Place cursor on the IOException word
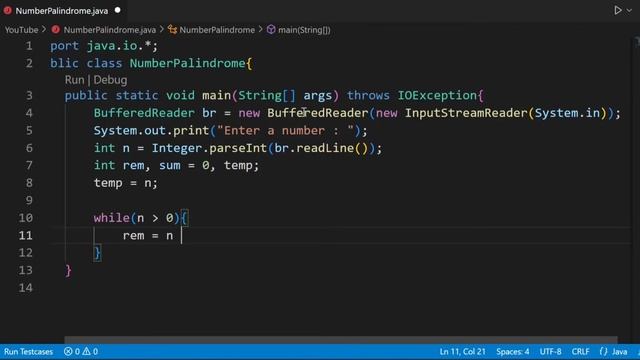The image size is (640, 360). click(437, 96)
